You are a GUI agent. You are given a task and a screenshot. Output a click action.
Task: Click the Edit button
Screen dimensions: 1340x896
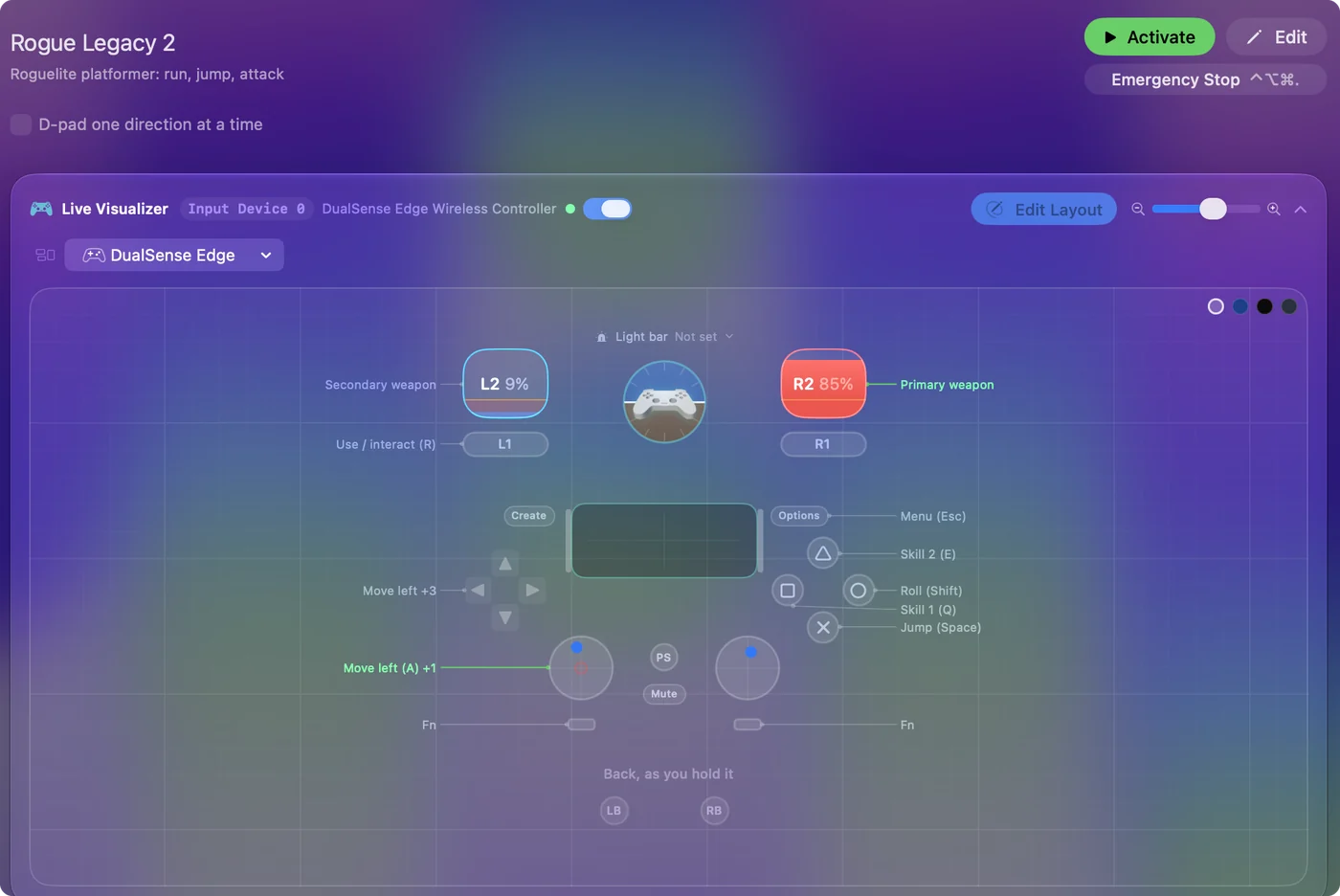[x=1276, y=37]
